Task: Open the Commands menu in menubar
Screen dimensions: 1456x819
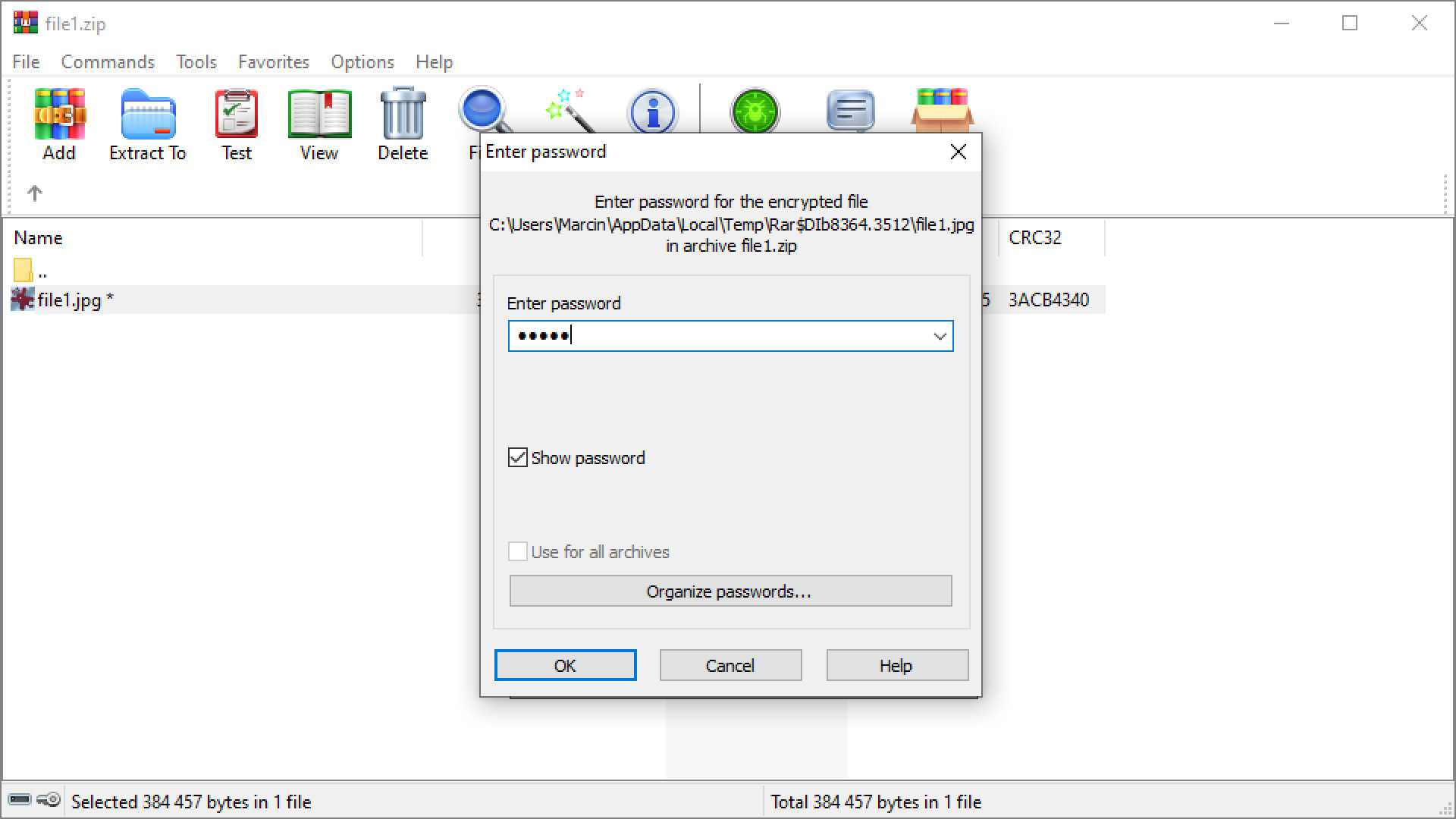Action: (x=107, y=62)
